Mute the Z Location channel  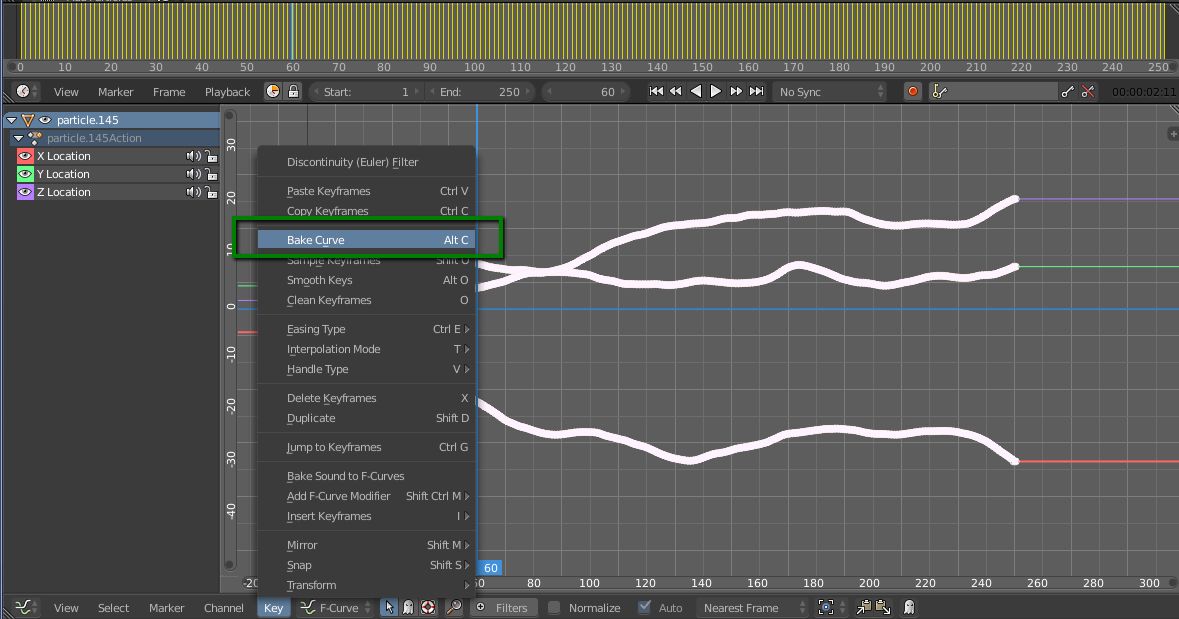[x=193, y=192]
